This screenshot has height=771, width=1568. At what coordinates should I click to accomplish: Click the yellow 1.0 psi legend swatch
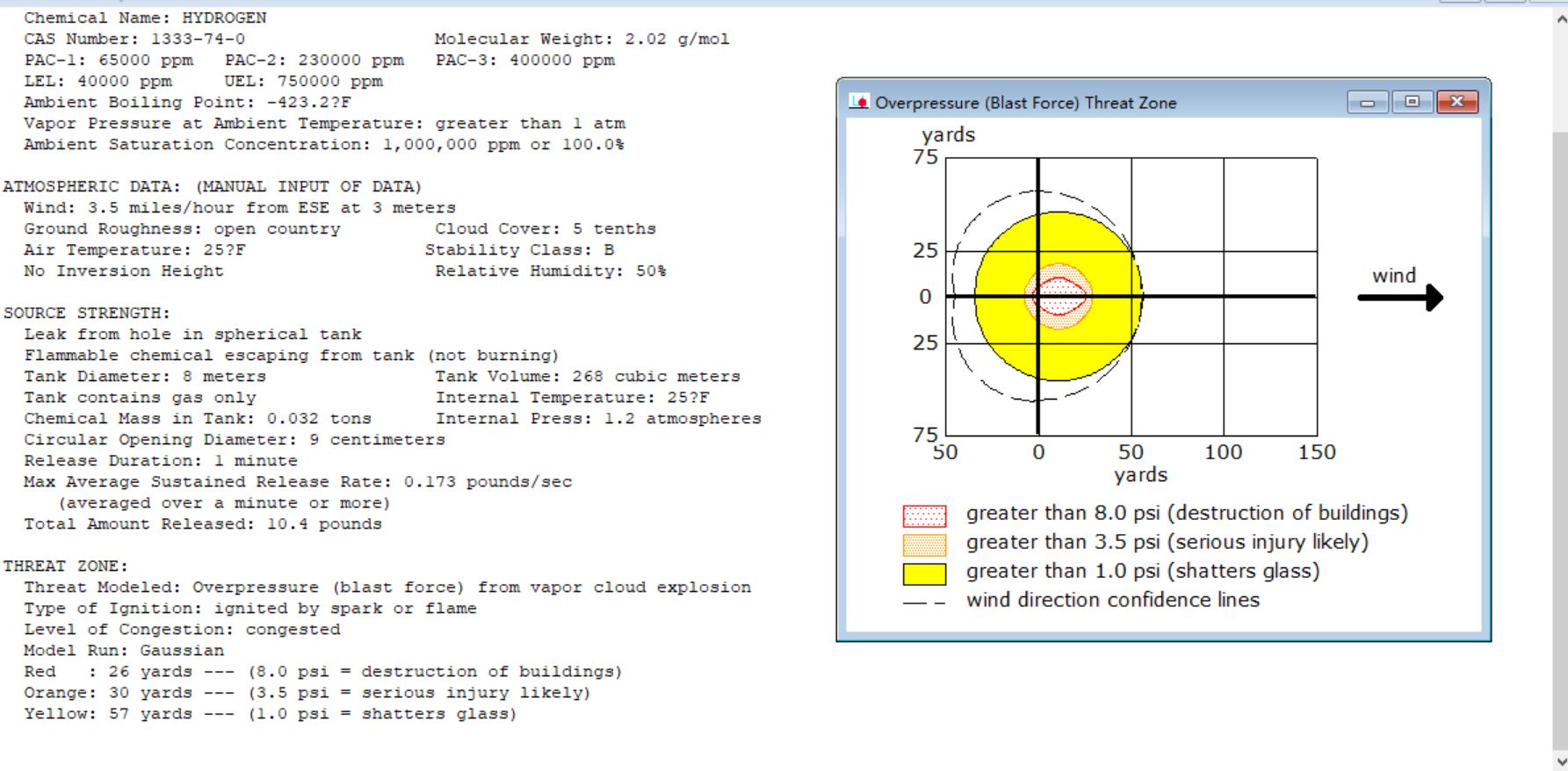coord(924,573)
